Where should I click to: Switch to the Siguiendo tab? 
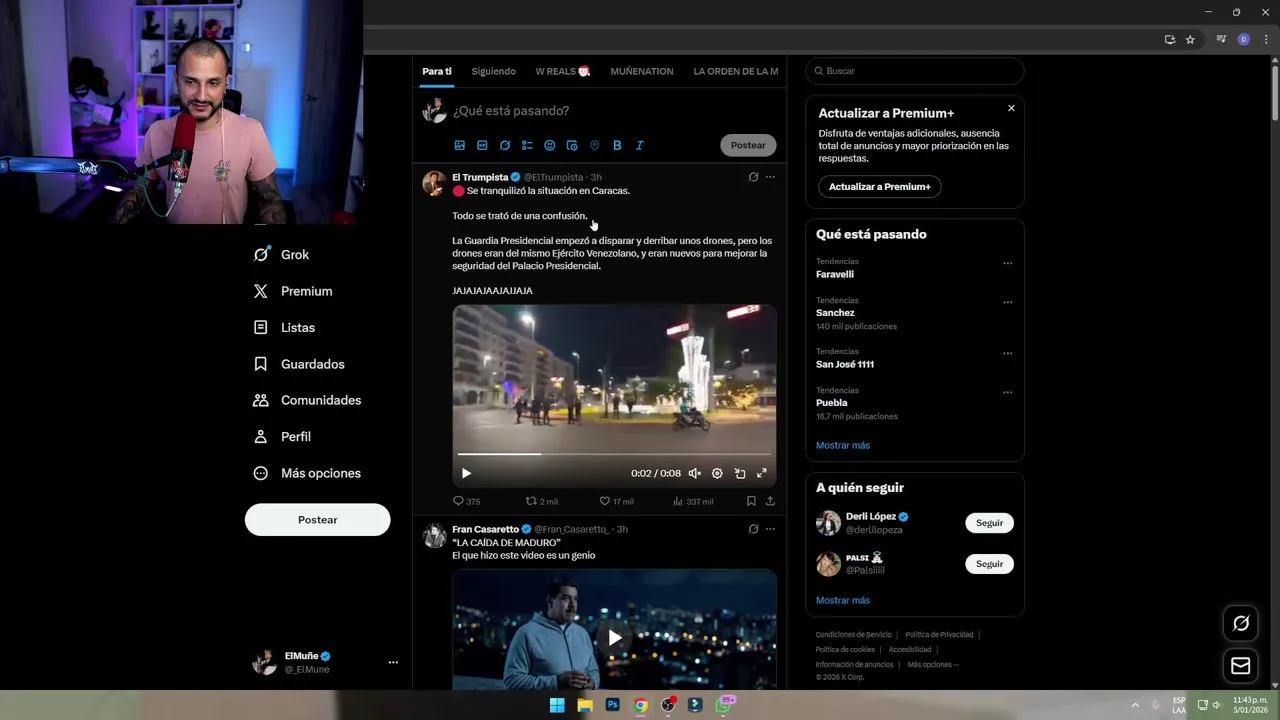(494, 71)
